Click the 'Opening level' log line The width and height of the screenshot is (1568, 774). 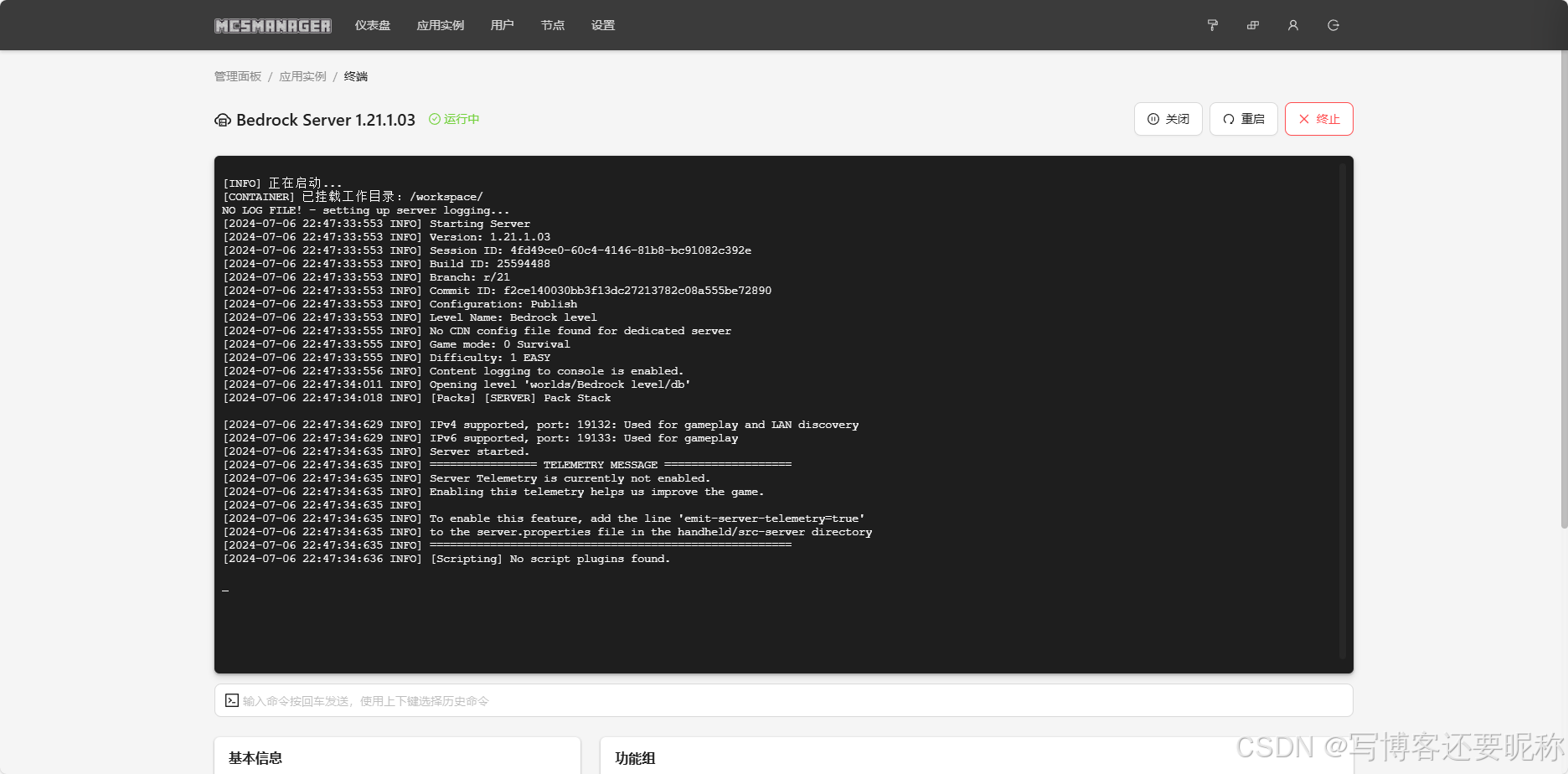(456, 384)
